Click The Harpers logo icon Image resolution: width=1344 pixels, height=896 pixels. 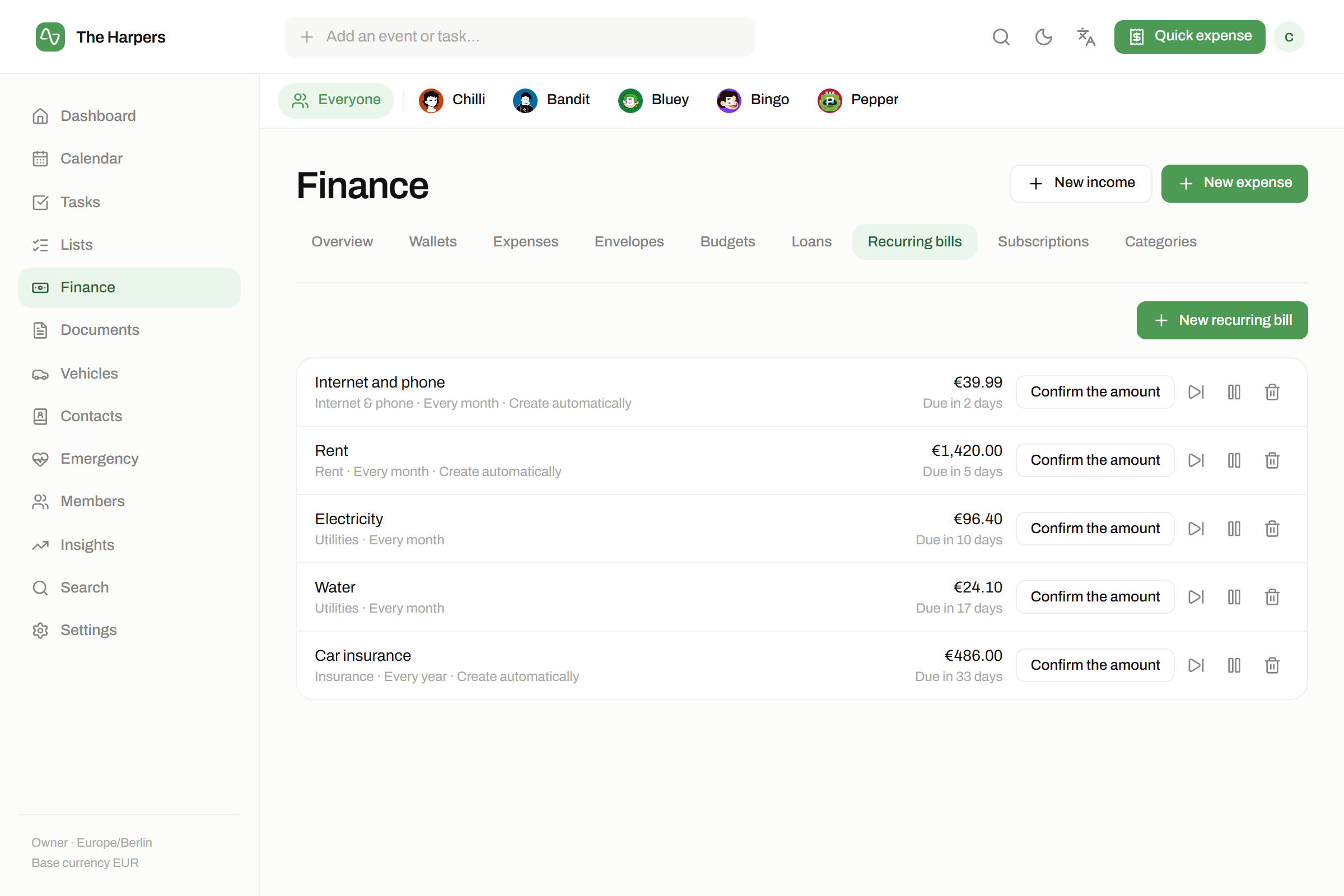[50, 37]
